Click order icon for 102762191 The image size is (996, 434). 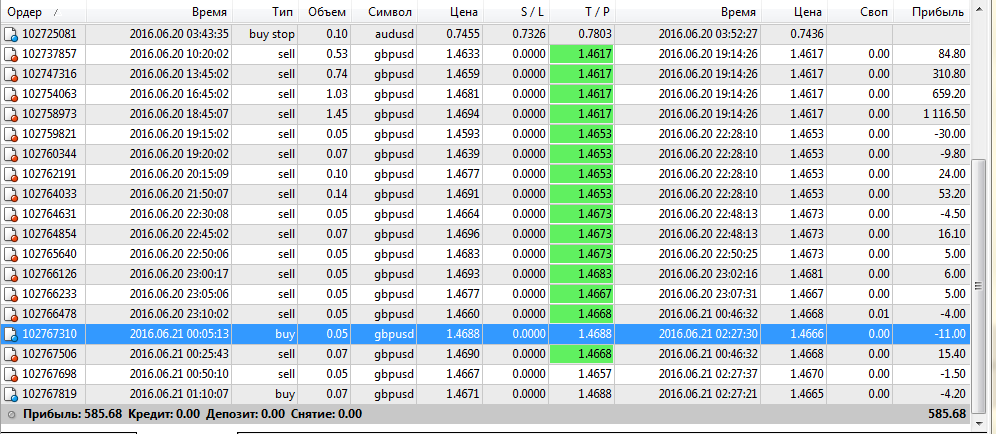tap(11, 174)
